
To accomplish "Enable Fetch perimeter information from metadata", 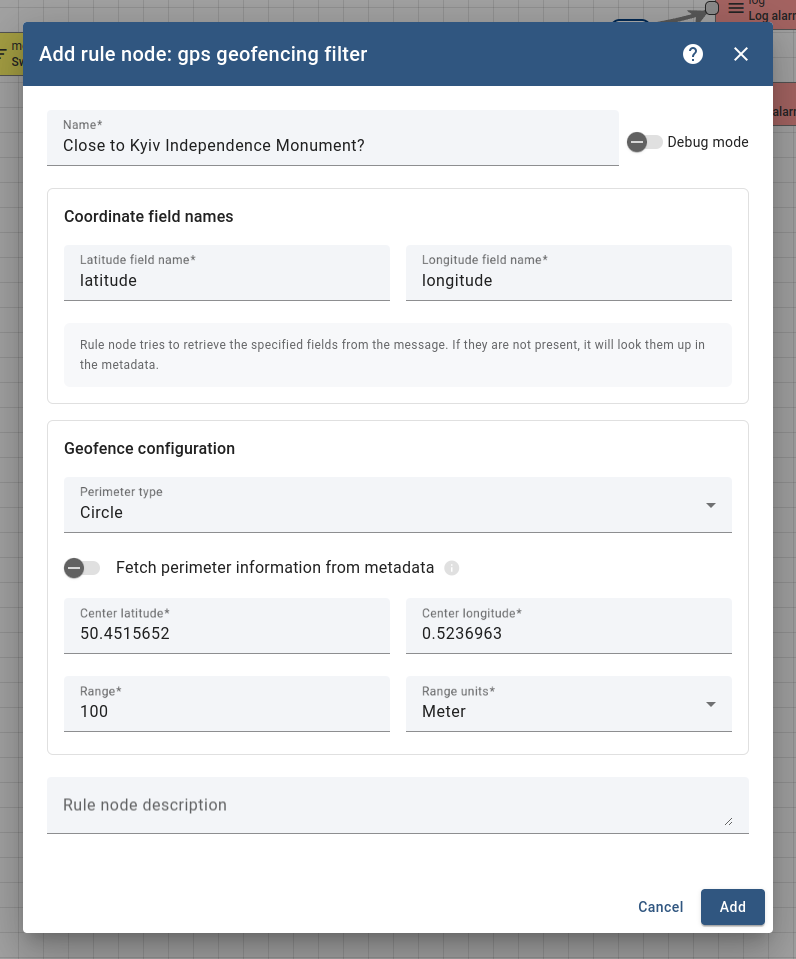I will point(82,568).
